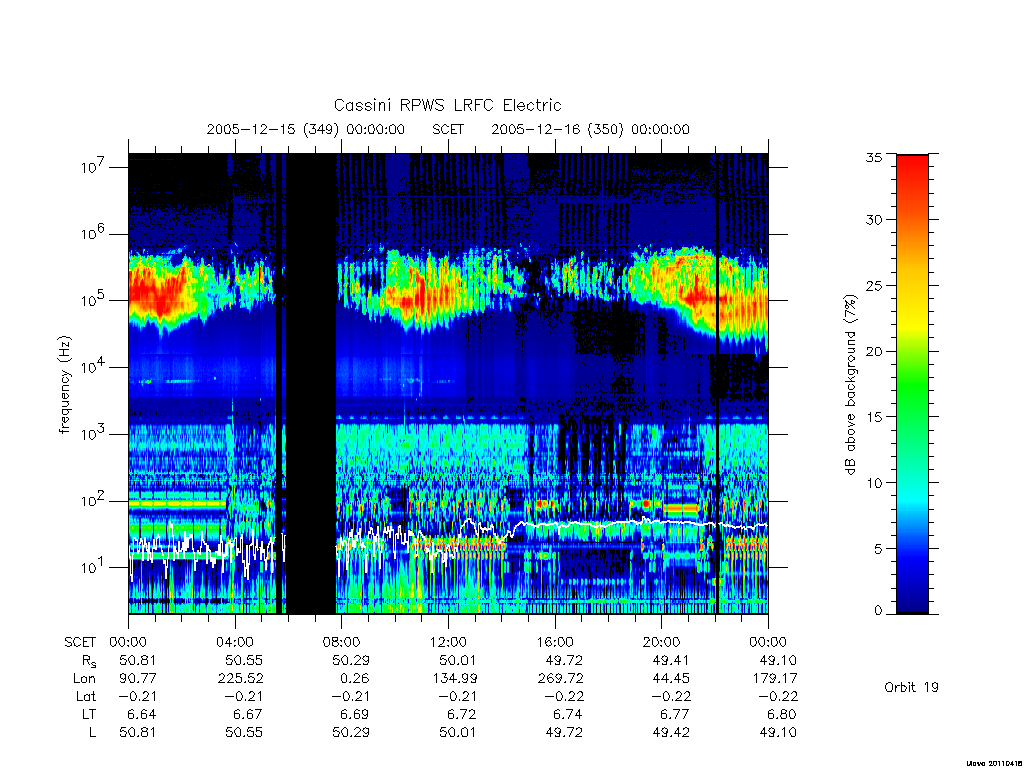Select the end date '2005-12-16 (350) 00:00:00'
Screen dimensions: 1024x768
tap(590, 129)
